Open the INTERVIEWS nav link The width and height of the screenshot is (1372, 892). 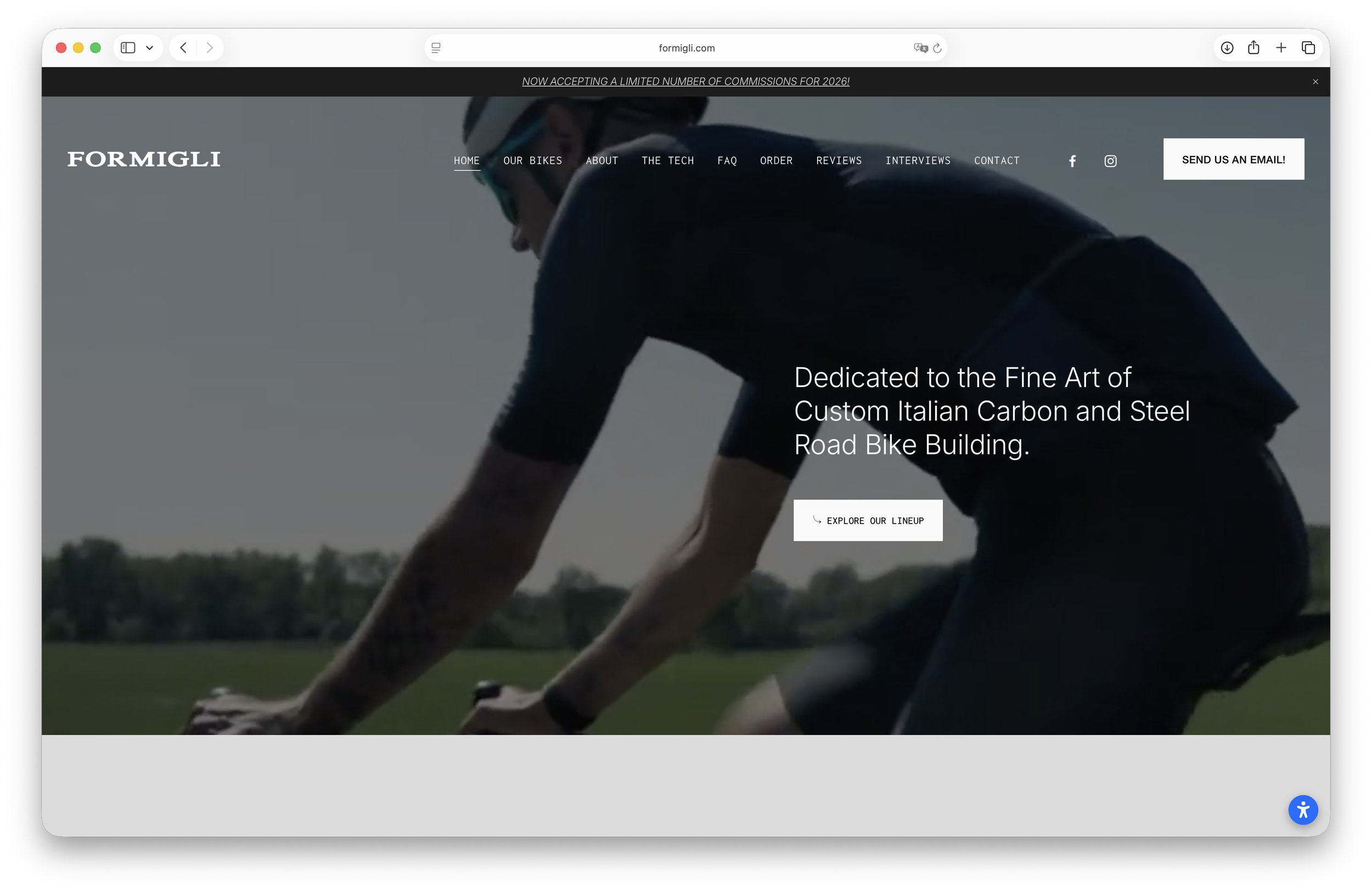point(918,160)
